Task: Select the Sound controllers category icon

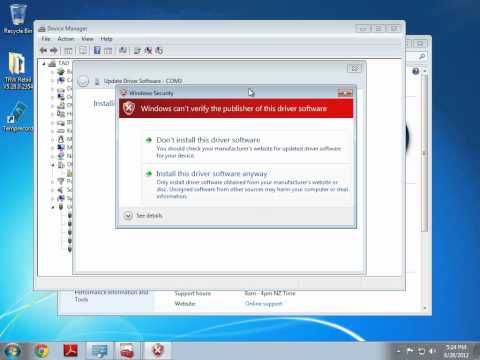Action: click(x=61, y=190)
